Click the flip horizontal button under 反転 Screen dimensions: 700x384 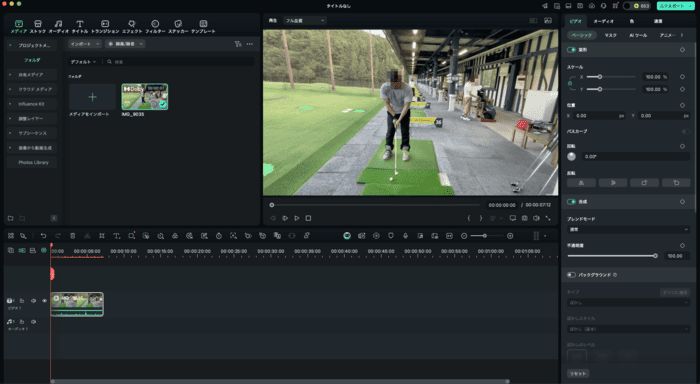[x=581, y=183]
